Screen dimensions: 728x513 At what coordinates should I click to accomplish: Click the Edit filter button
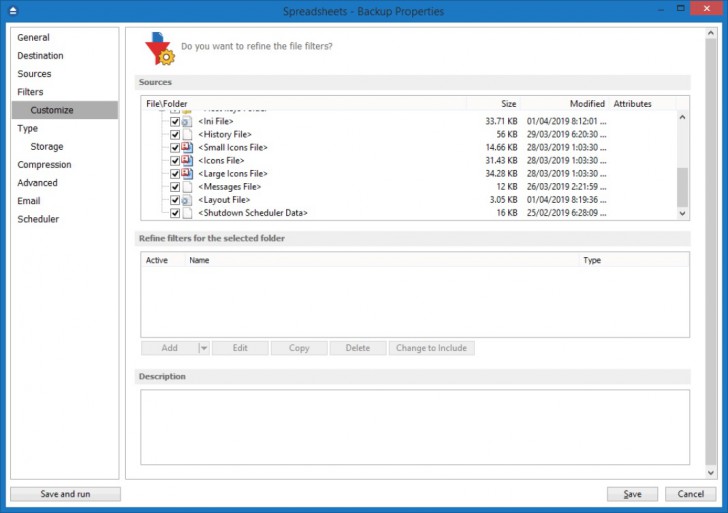coord(240,348)
